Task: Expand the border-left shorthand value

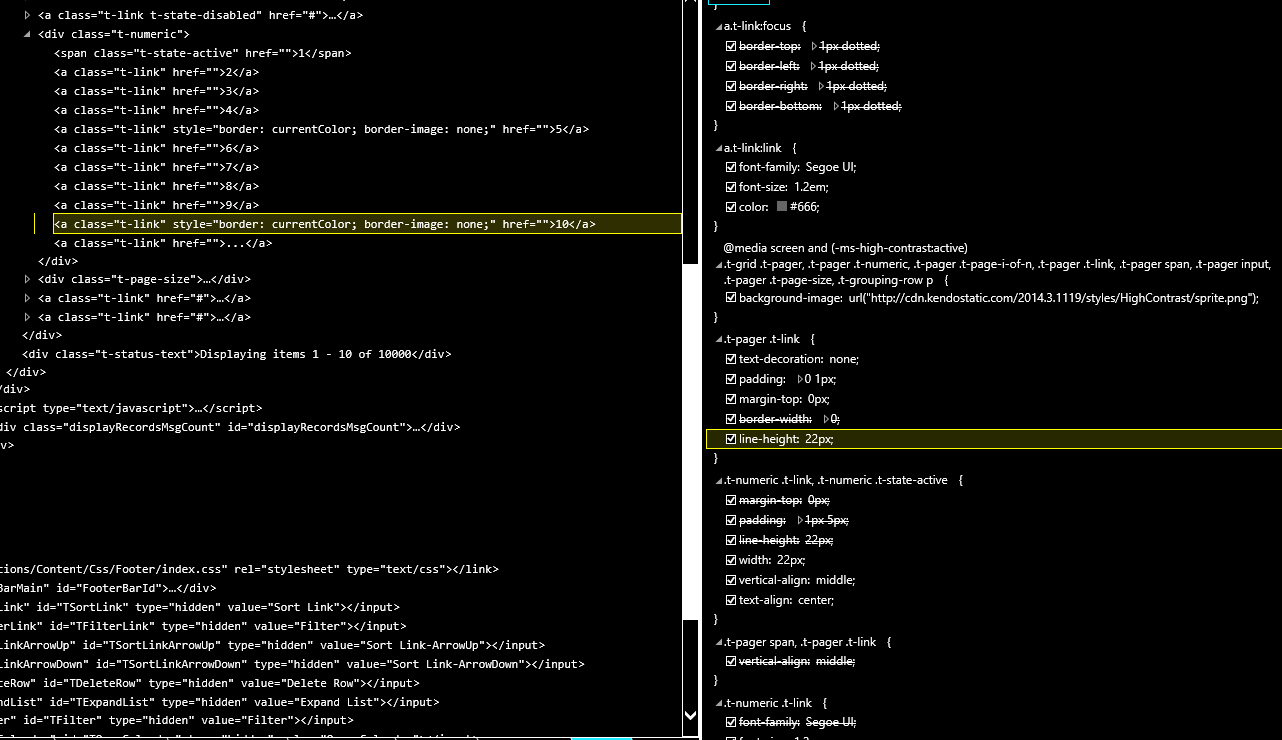Action: [x=814, y=66]
